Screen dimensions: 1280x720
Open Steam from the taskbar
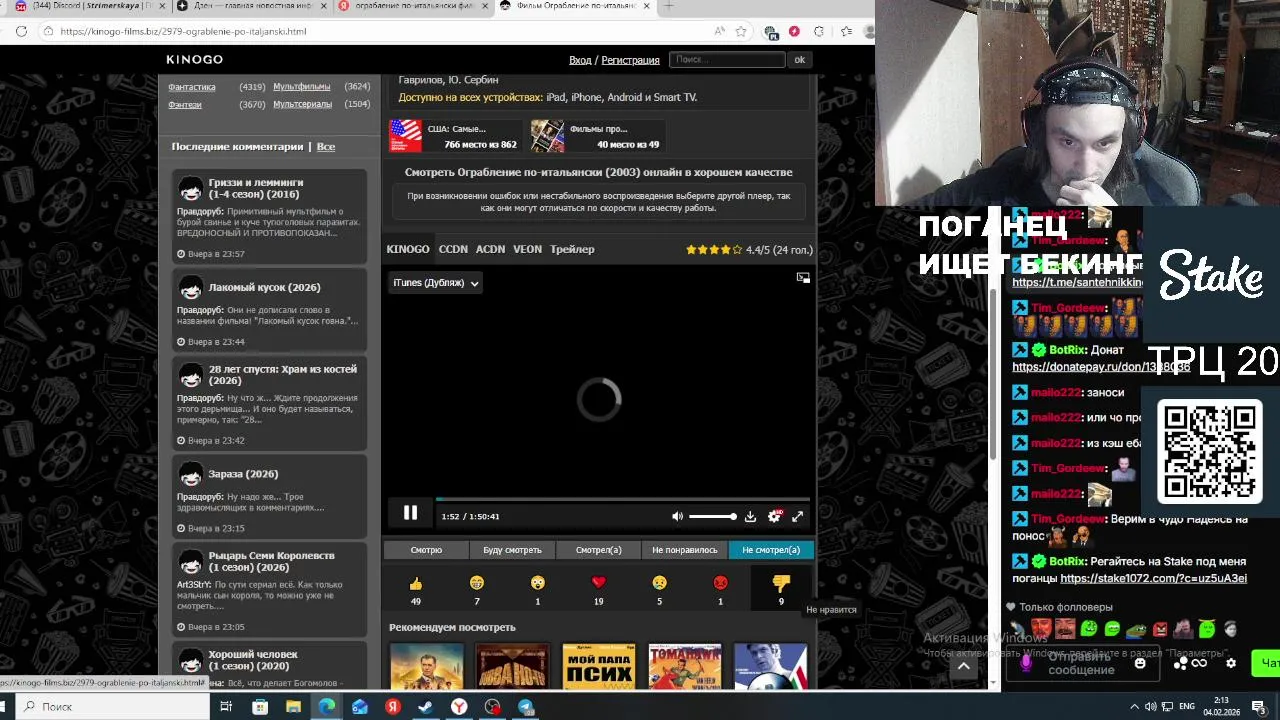425,707
